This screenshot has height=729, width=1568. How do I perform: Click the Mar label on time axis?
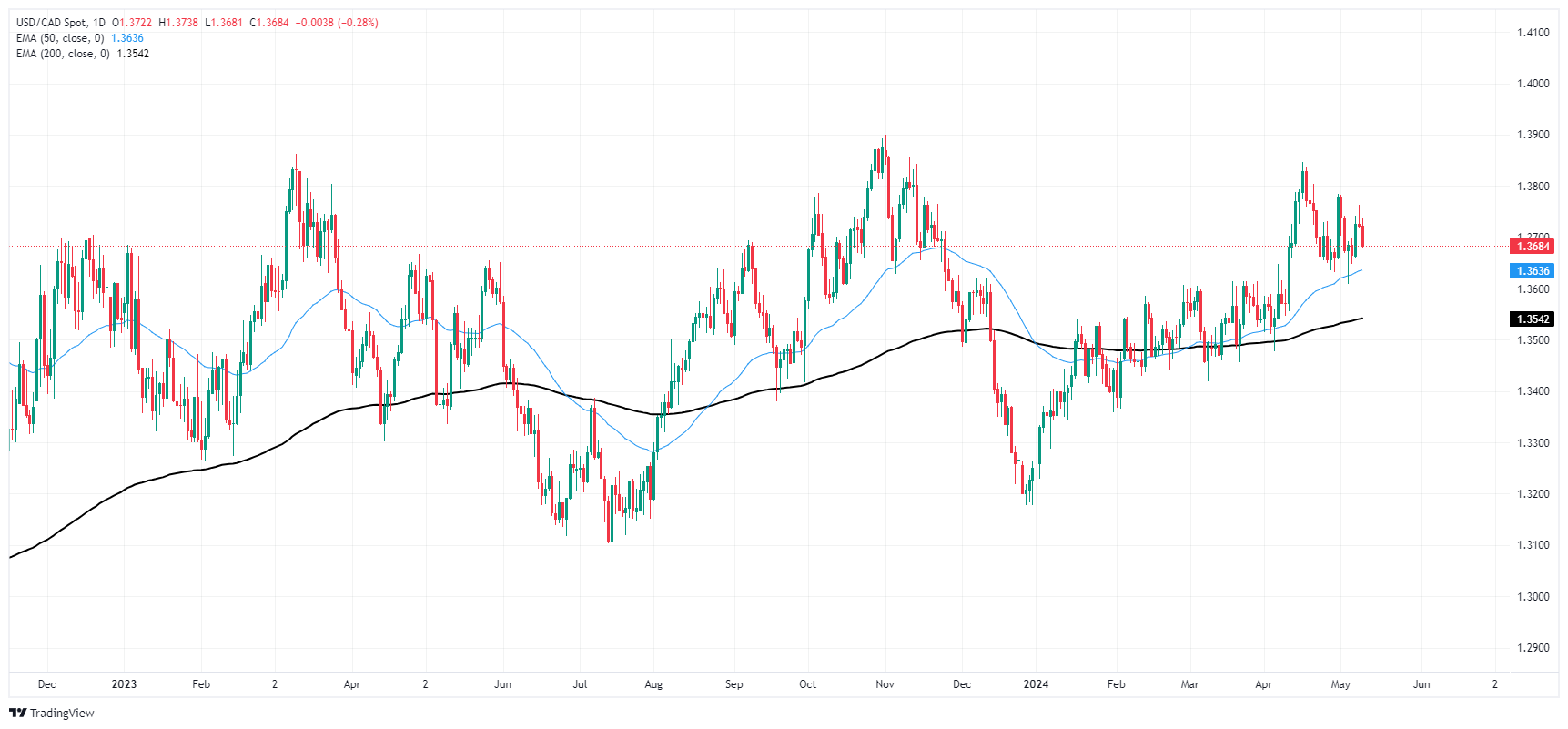point(1189,684)
